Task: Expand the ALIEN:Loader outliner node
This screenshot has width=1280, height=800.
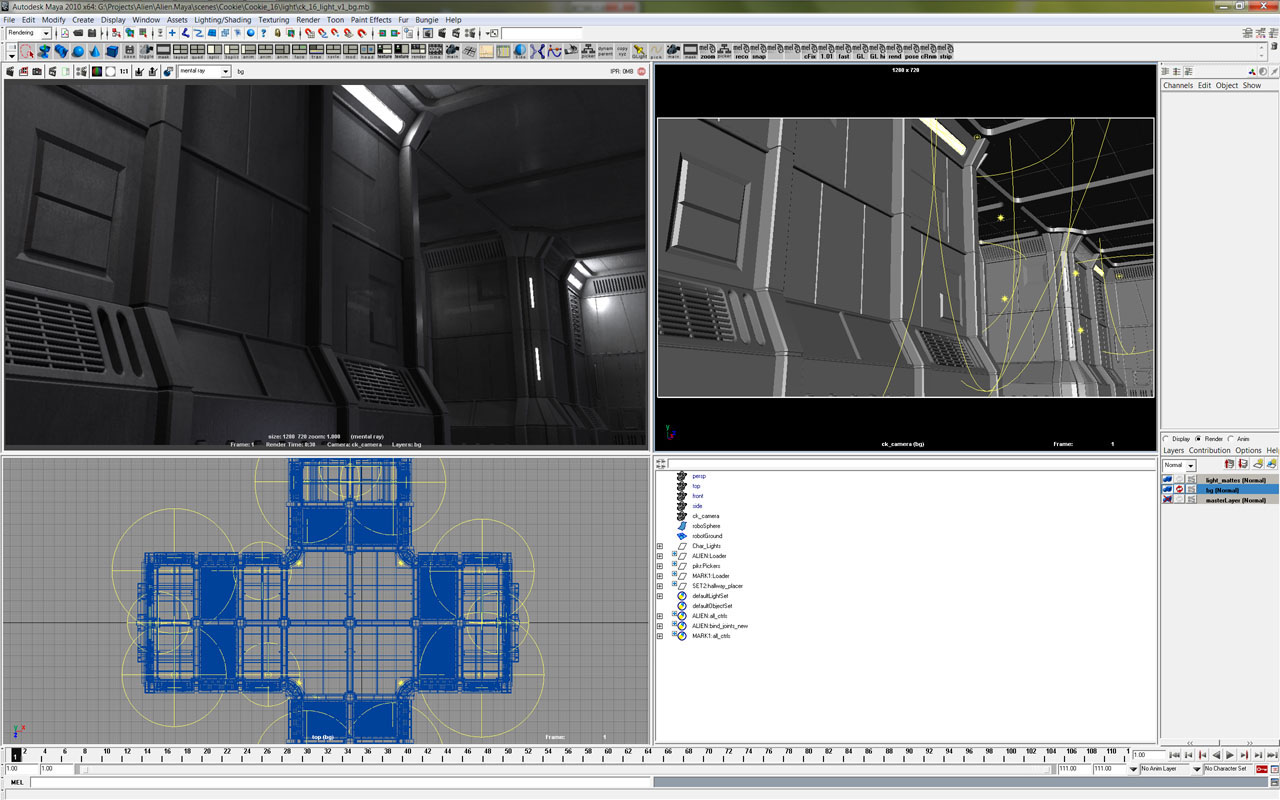Action: pyautogui.click(x=660, y=556)
